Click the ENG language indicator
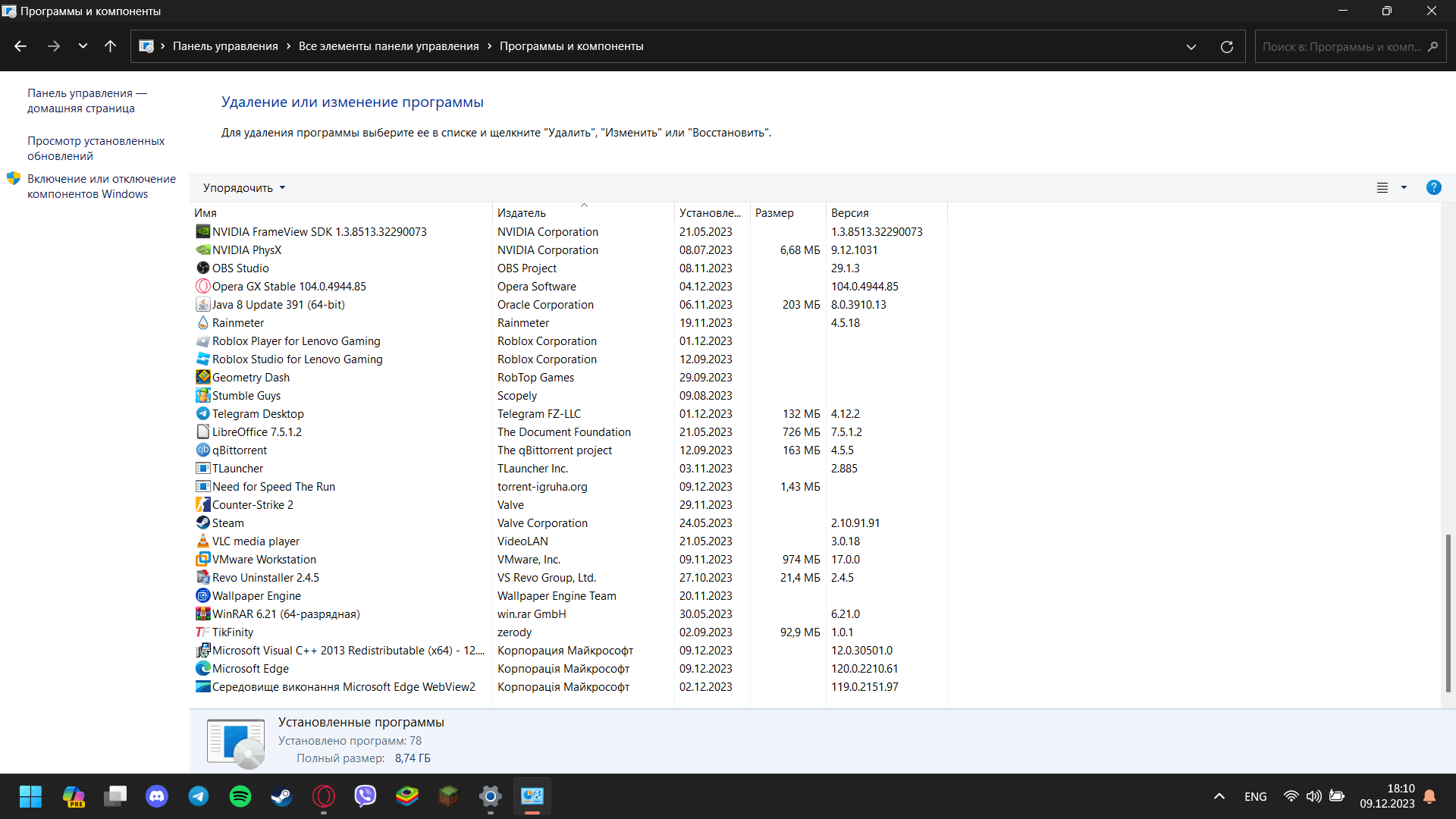Viewport: 1456px width, 819px height. click(1255, 796)
